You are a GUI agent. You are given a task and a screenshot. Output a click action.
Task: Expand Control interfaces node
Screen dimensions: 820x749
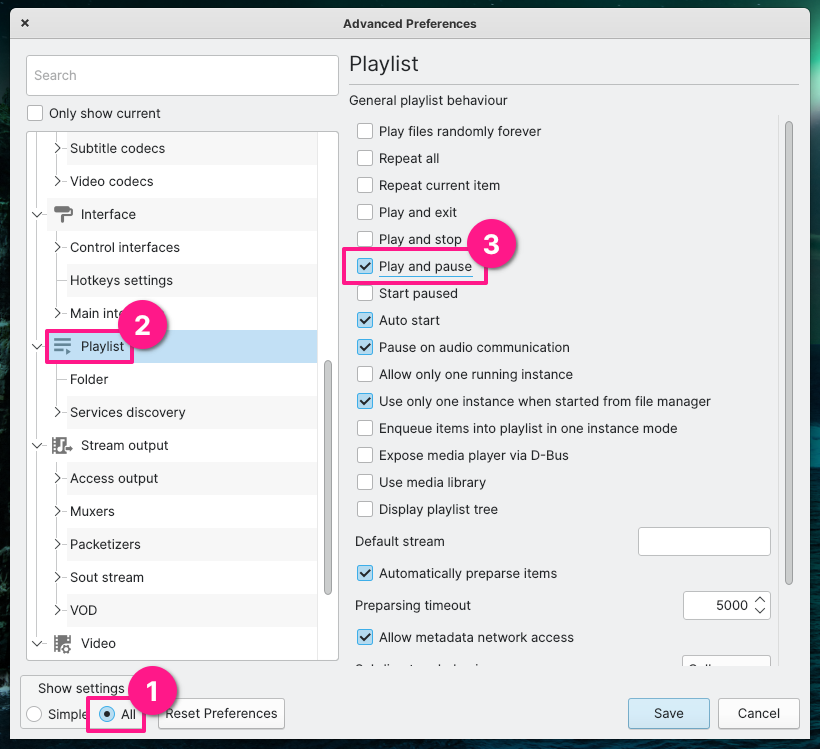coord(58,247)
